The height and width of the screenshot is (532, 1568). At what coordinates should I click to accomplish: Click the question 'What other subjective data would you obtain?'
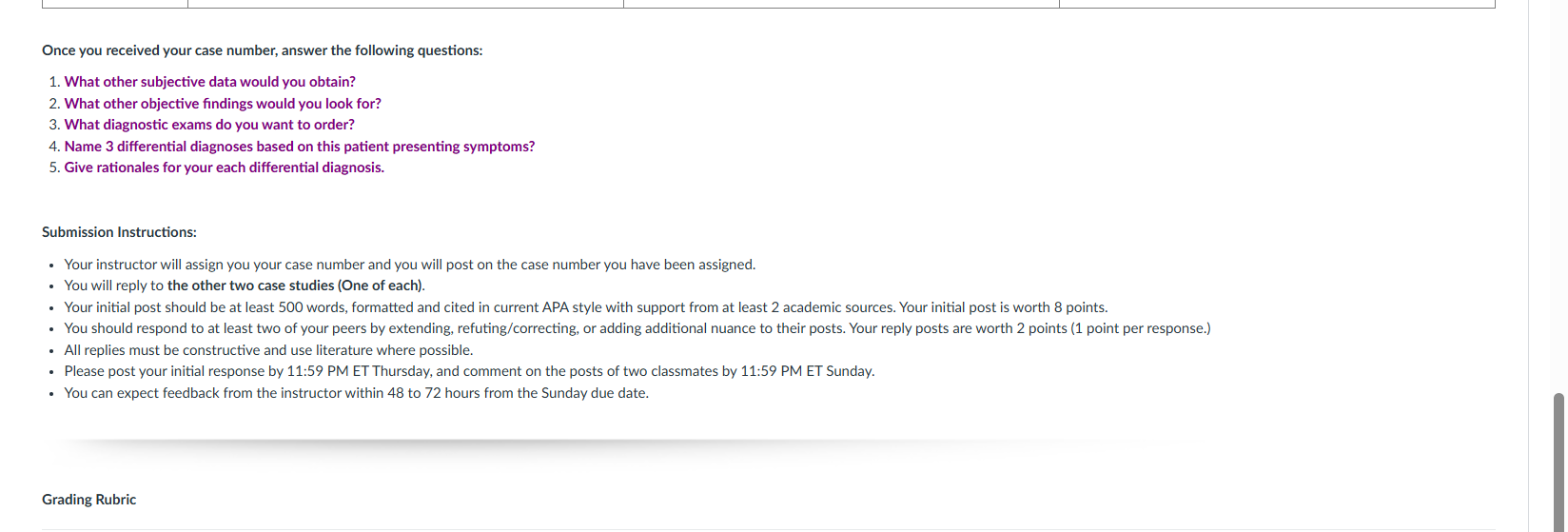click(209, 82)
